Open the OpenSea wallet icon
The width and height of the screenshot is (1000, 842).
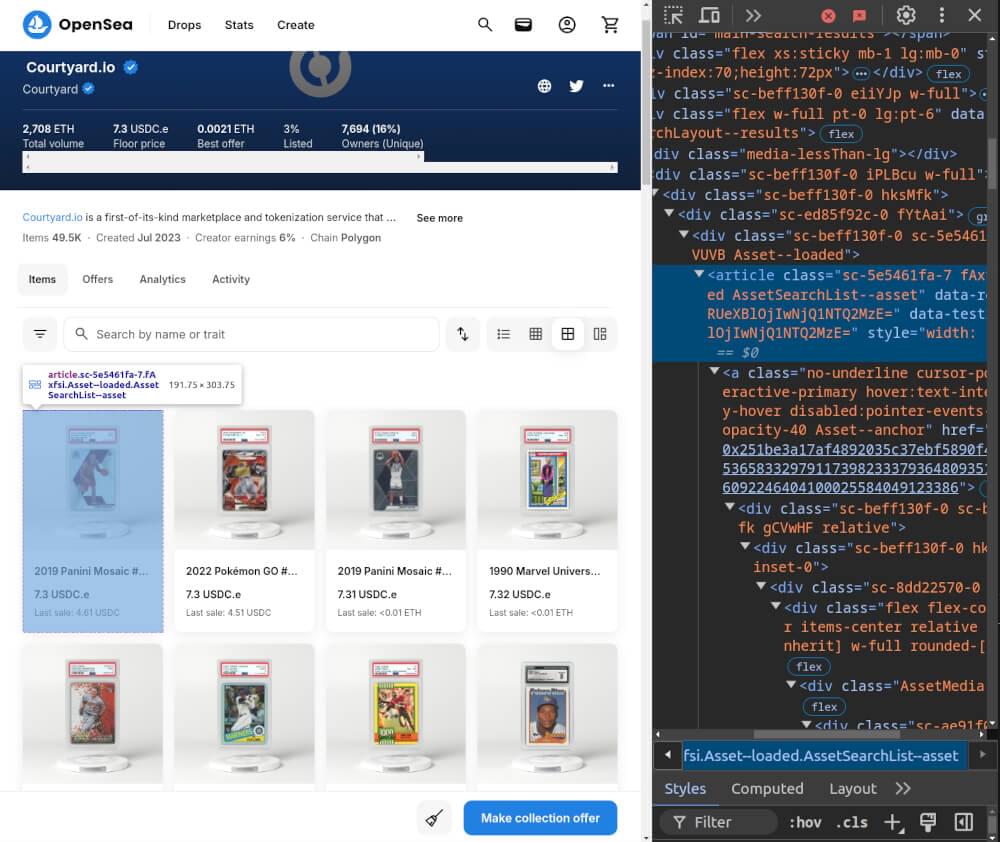click(x=523, y=24)
